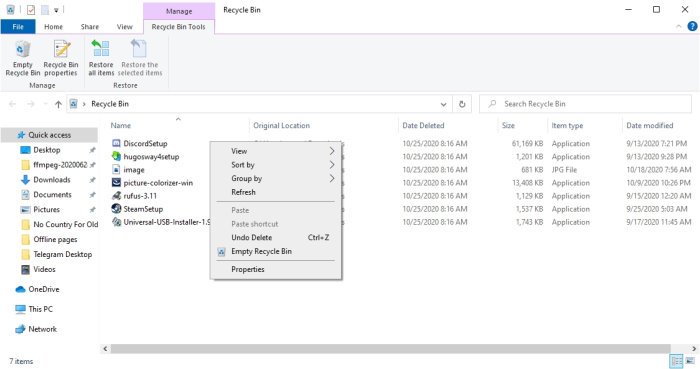Viewport: 700px width, 369px height.
Task: Click the Videos icon in sidebar
Action: (25, 269)
